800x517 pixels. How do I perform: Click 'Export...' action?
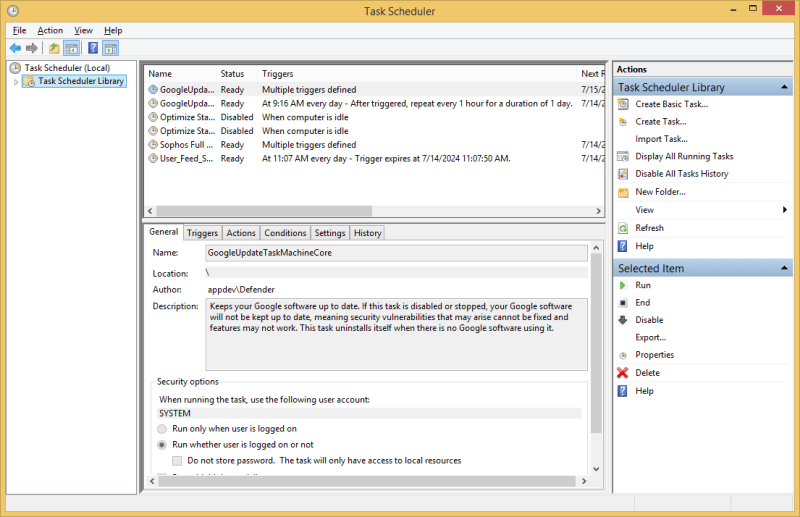click(x=651, y=337)
